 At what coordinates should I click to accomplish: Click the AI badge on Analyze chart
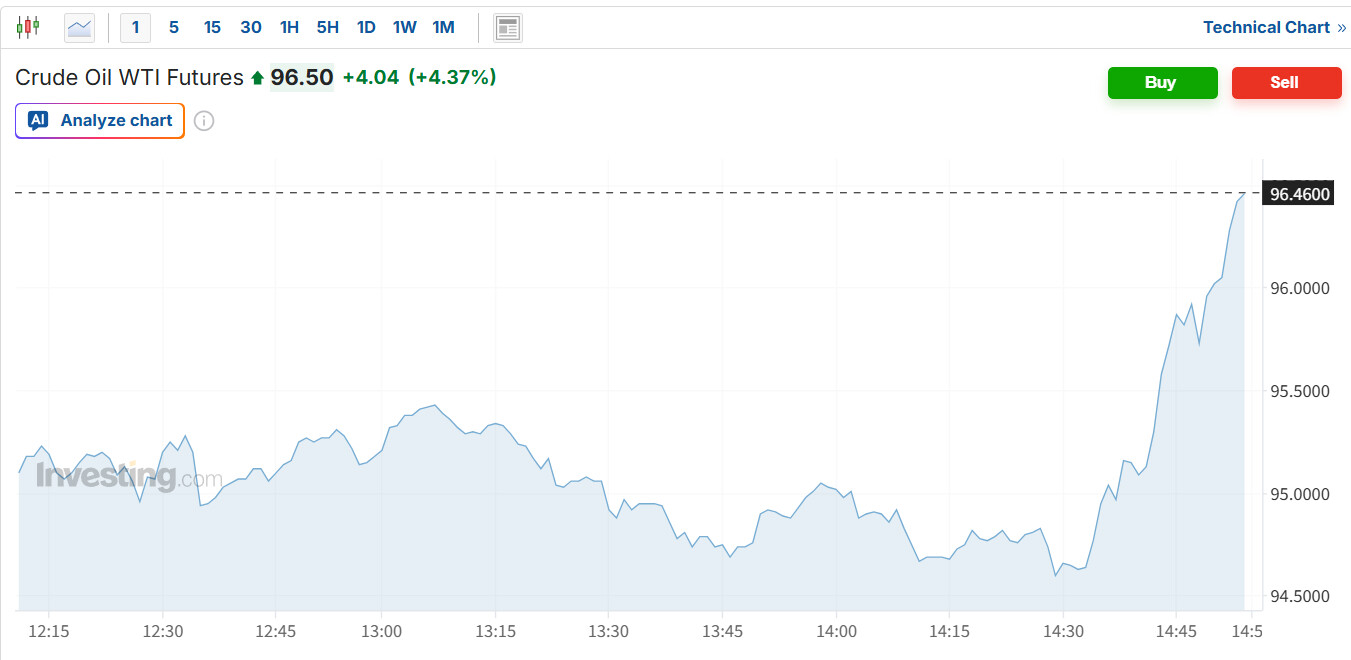click(x=38, y=120)
